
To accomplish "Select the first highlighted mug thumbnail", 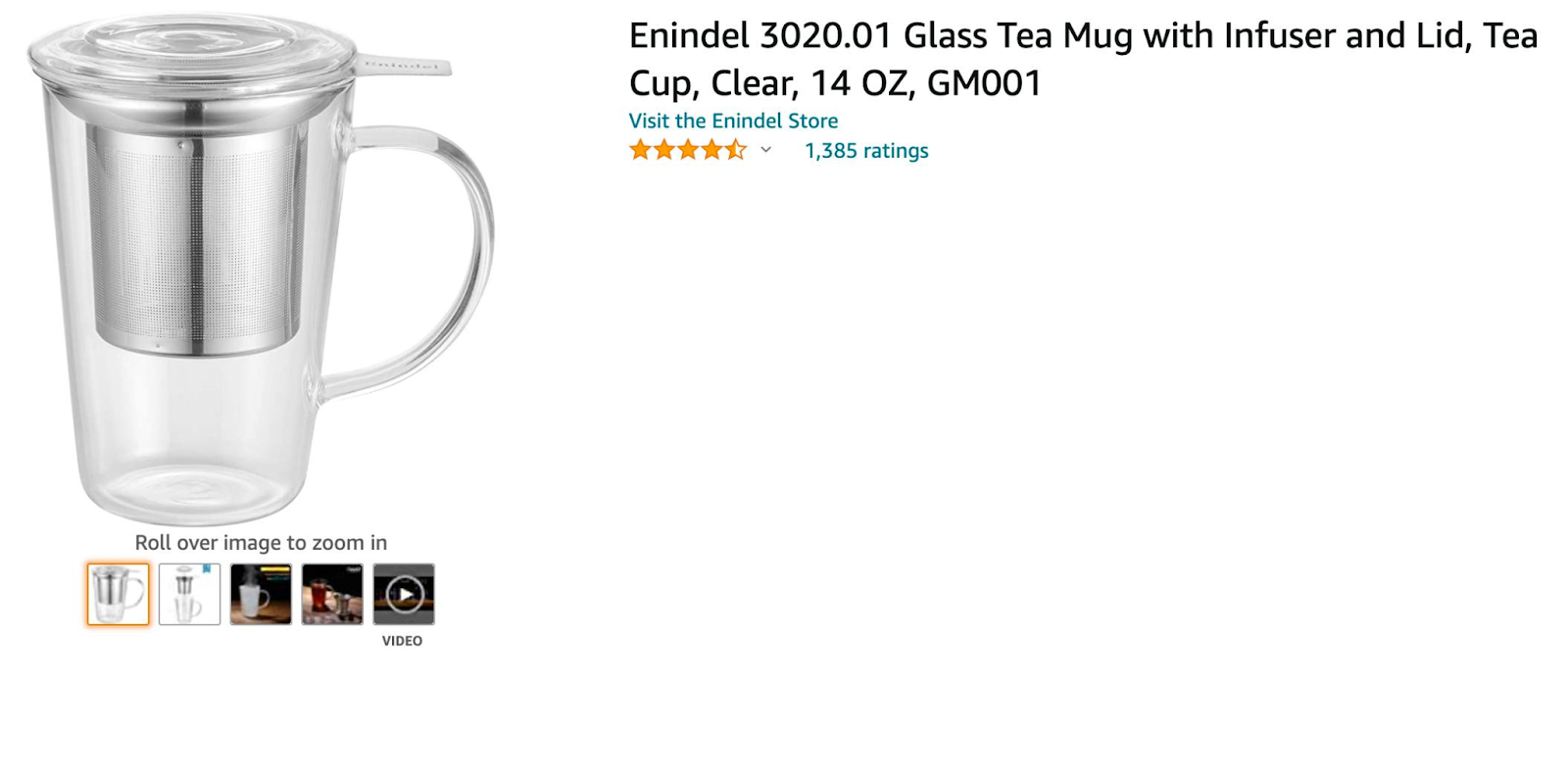I will tap(119, 594).
